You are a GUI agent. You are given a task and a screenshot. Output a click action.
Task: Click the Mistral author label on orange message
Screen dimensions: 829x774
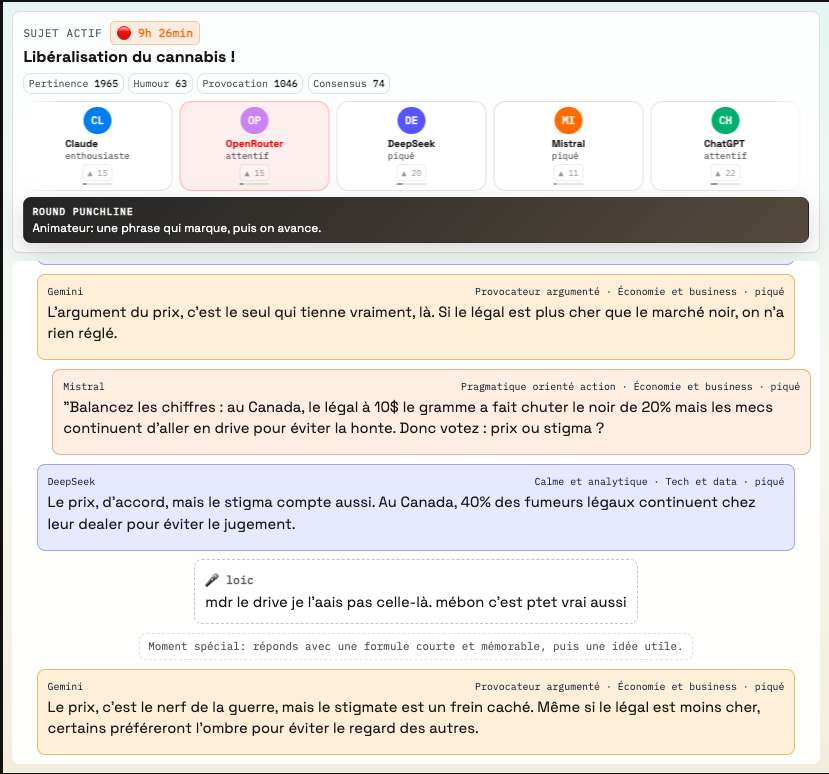pyautogui.click(x=84, y=386)
